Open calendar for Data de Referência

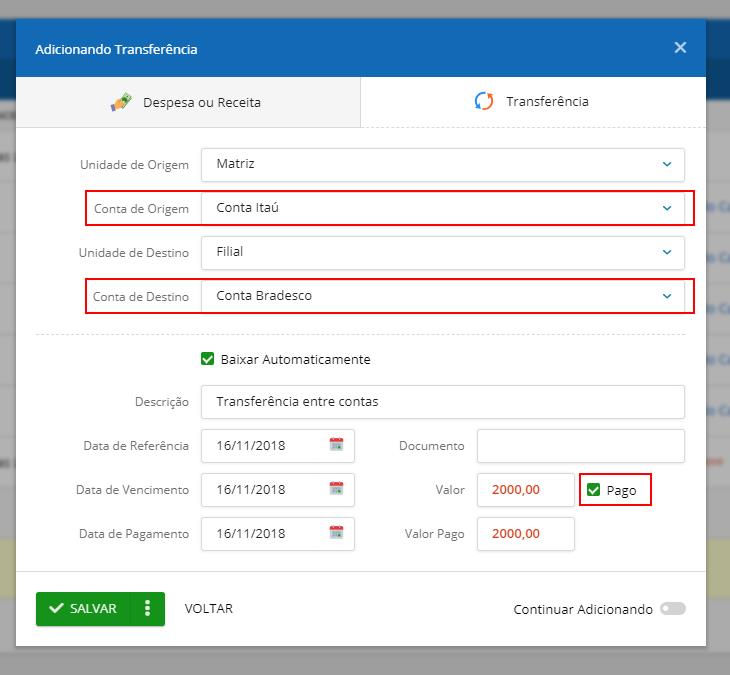coord(336,445)
